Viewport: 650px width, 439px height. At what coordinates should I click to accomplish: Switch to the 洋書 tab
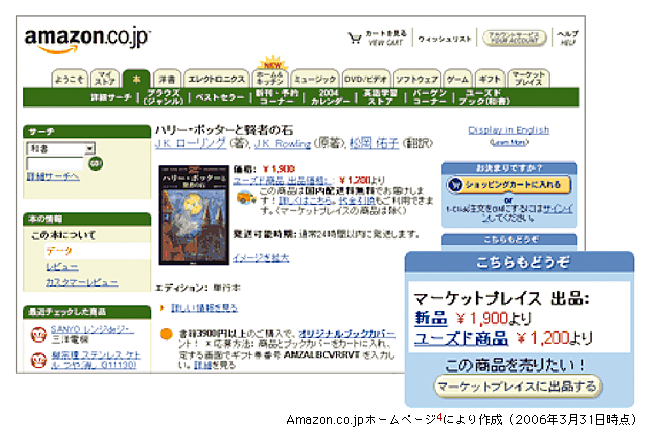pyautogui.click(x=167, y=79)
